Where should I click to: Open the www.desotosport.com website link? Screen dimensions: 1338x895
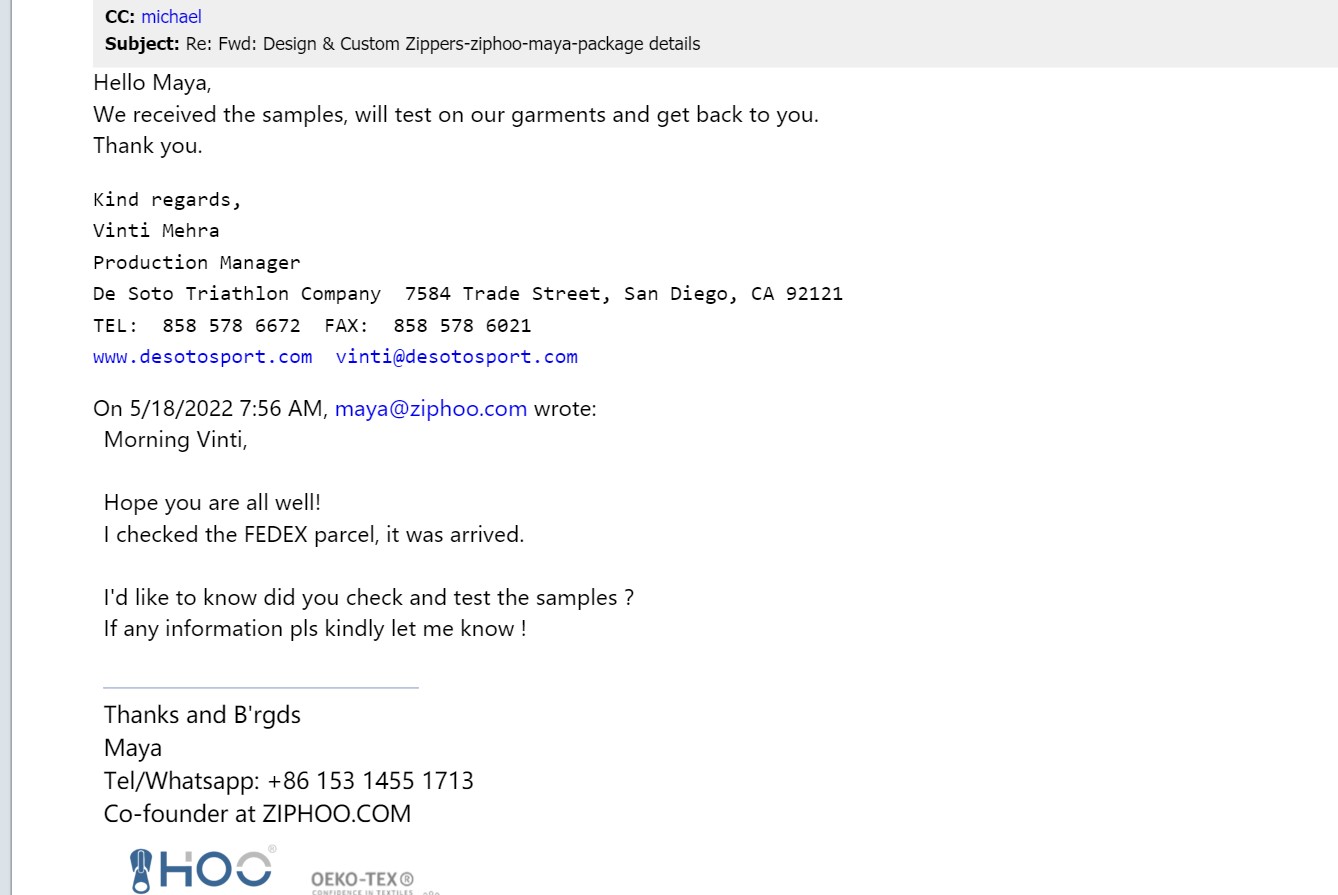[x=202, y=357]
